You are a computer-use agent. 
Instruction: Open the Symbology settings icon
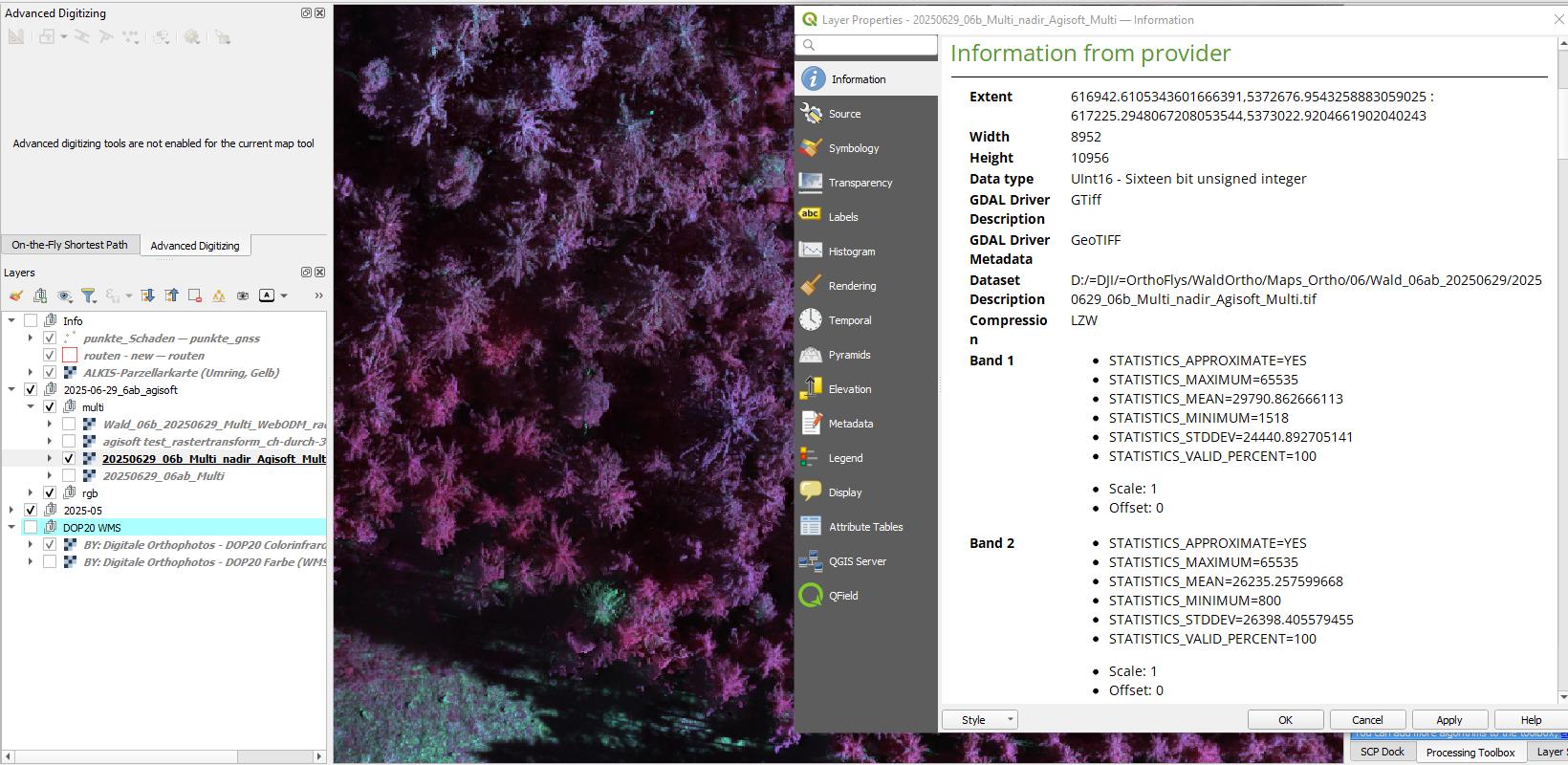coord(811,148)
